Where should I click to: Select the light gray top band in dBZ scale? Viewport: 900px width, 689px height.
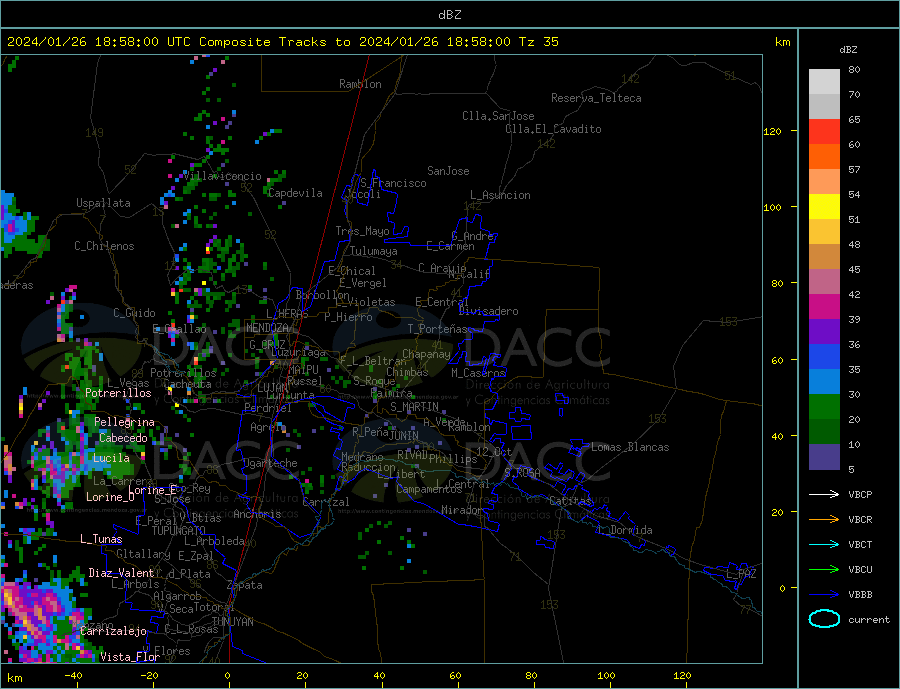pos(824,82)
